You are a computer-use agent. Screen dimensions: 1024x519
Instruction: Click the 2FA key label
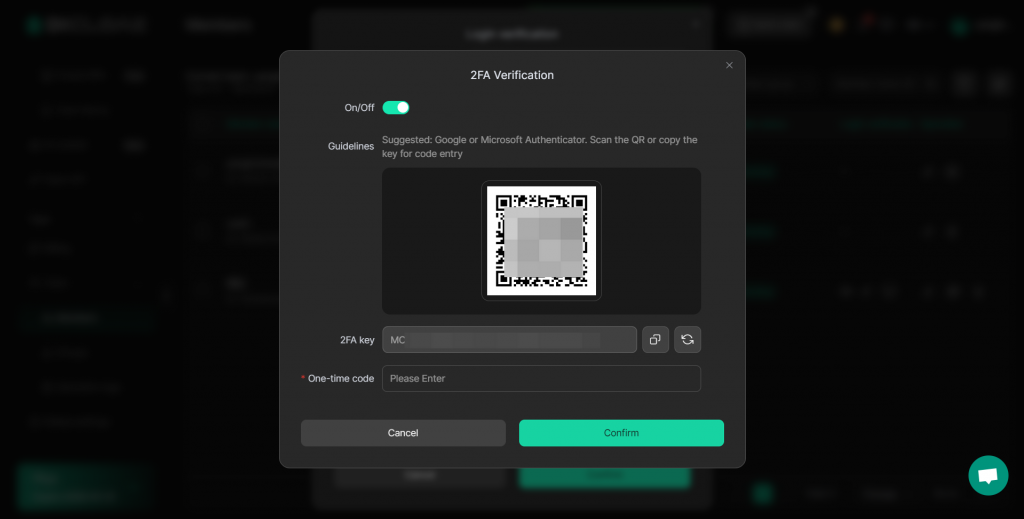pyautogui.click(x=357, y=340)
